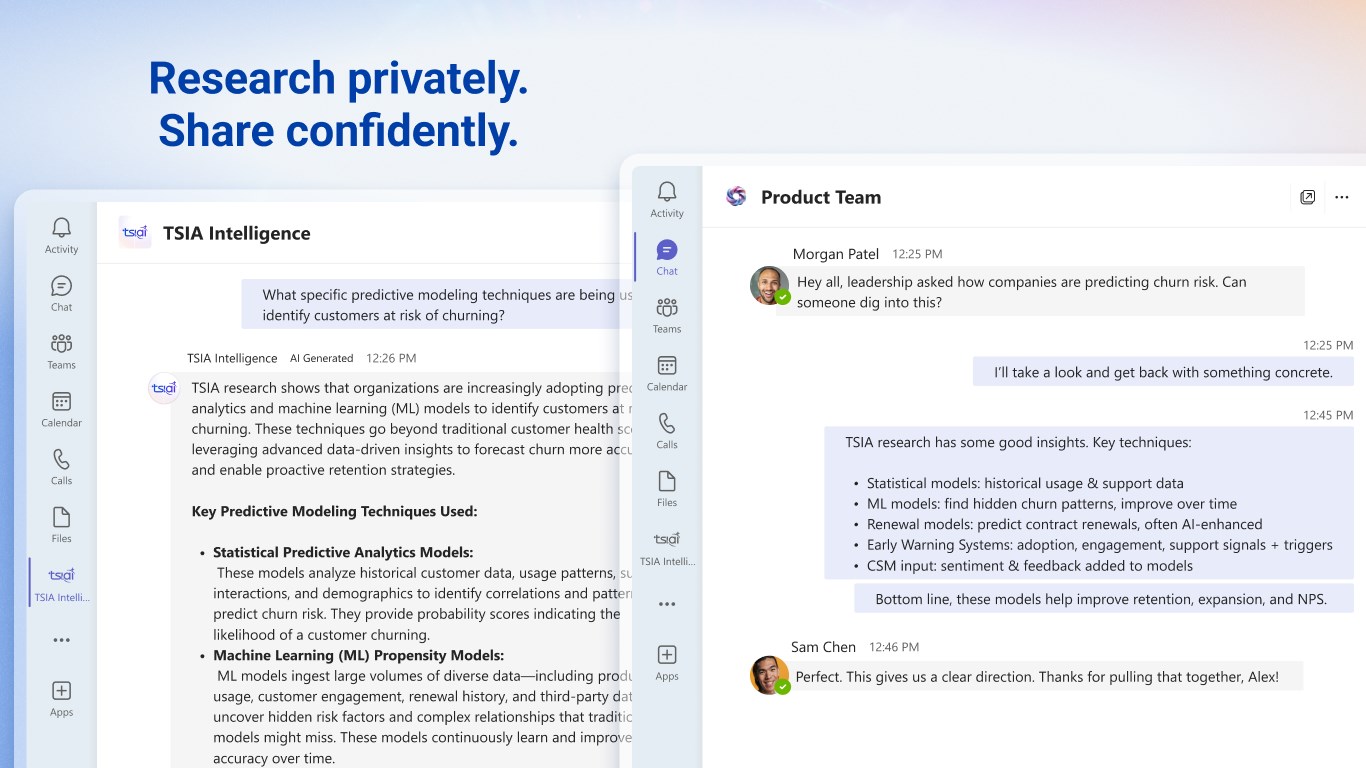Click TSIA Intelligence bot avatar beside the response
Screen dimensions: 1366x768
pyautogui.click(x=163, y=388)
